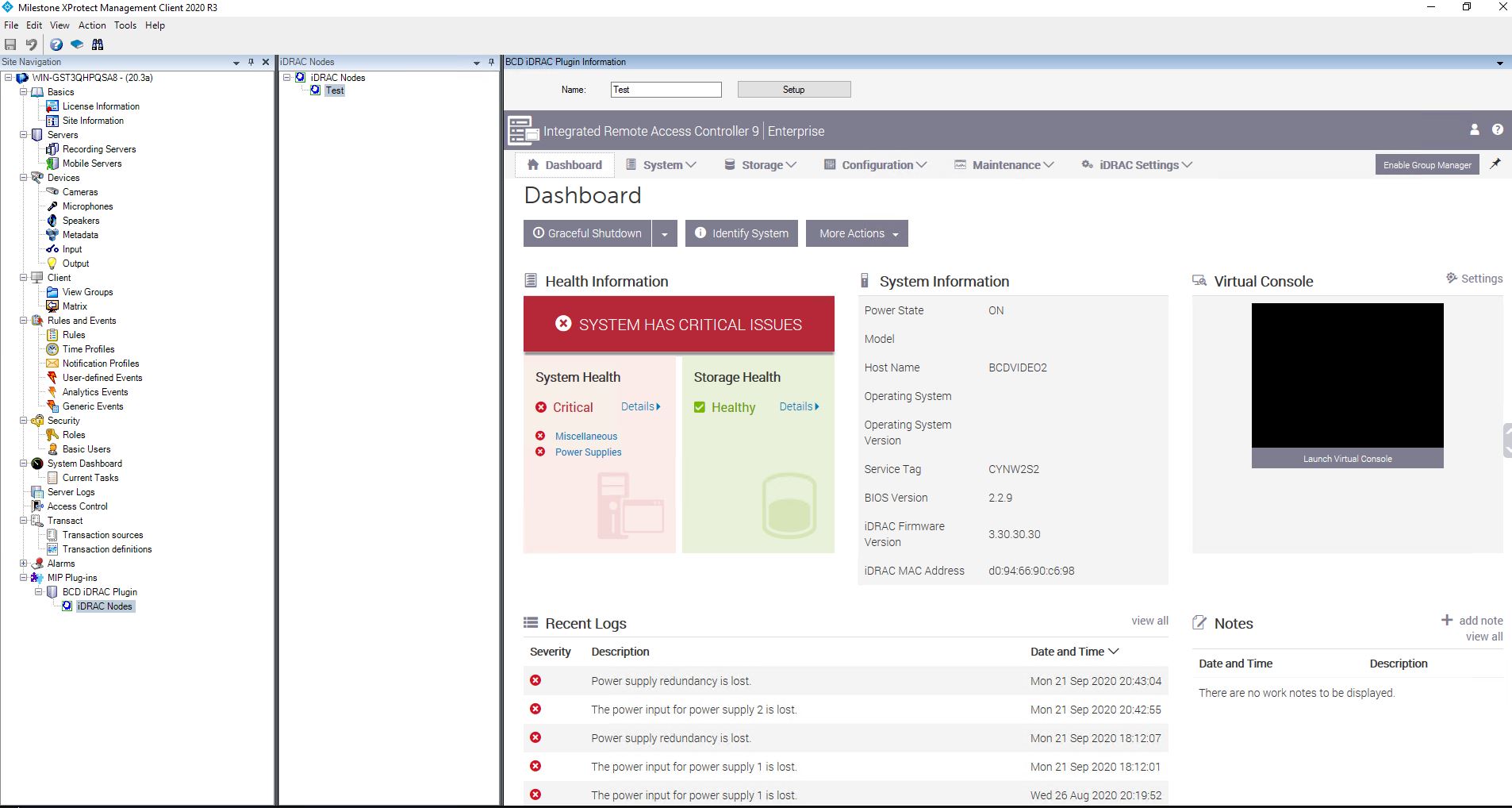The height and width of the screenshot is (808, 1512).
Task: Click view all under Notes
Action: [x=1484, y=637]
